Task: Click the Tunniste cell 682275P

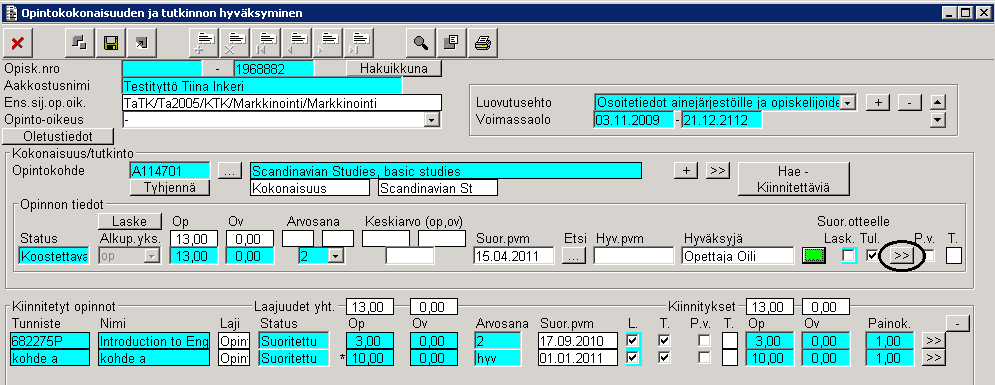Action: [x=50, y=341]
